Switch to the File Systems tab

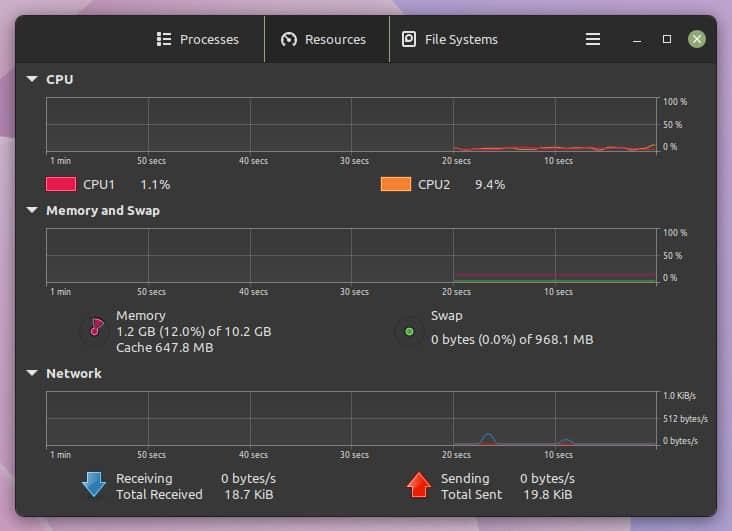(449, 39)
